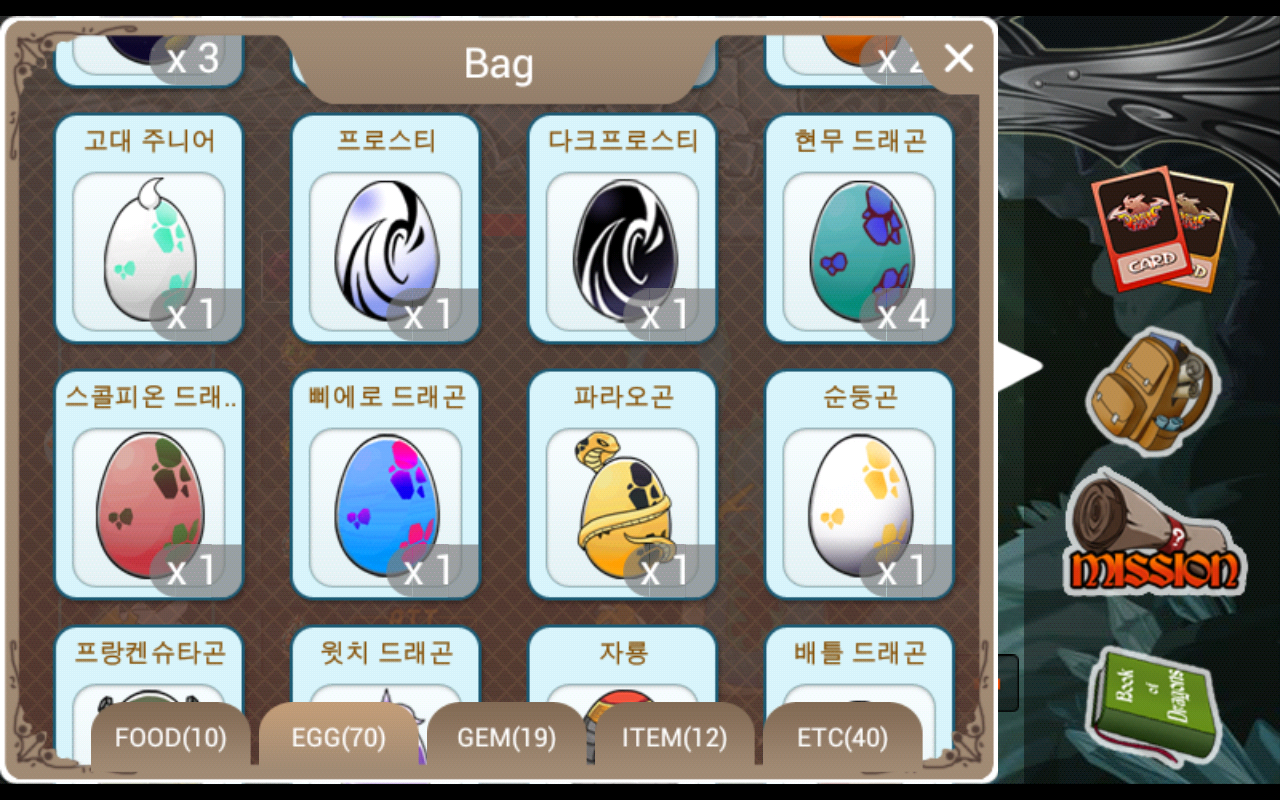
Task: Select the 삐에로 드래곤 egg
Action: 386,485
